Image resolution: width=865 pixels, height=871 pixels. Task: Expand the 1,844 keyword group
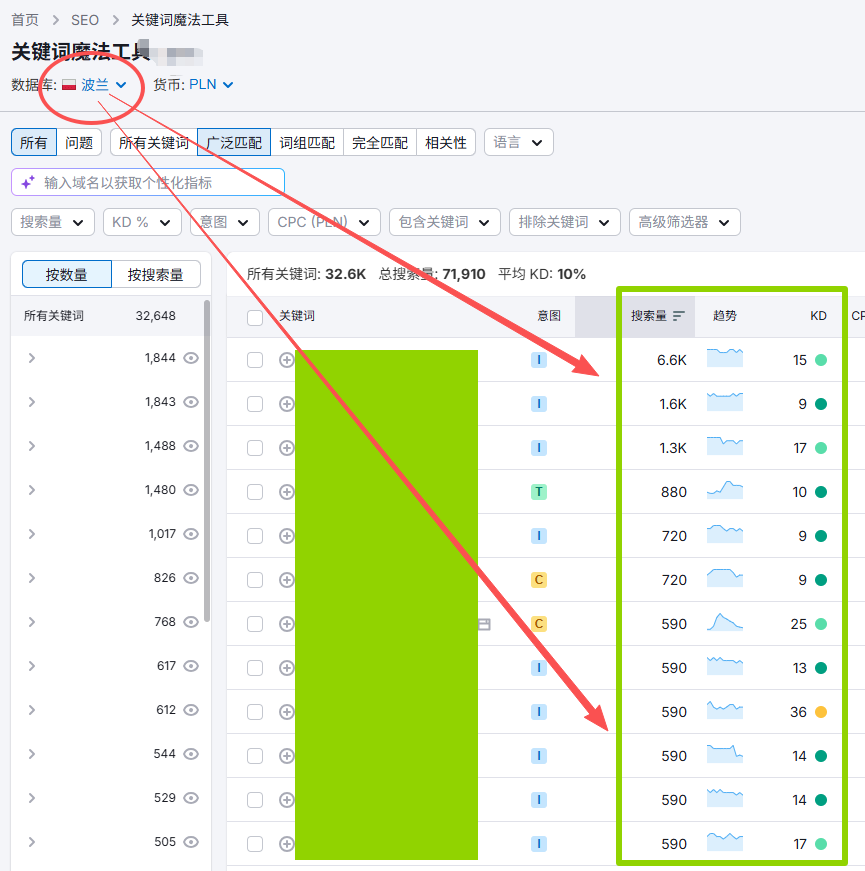point(32,358)
